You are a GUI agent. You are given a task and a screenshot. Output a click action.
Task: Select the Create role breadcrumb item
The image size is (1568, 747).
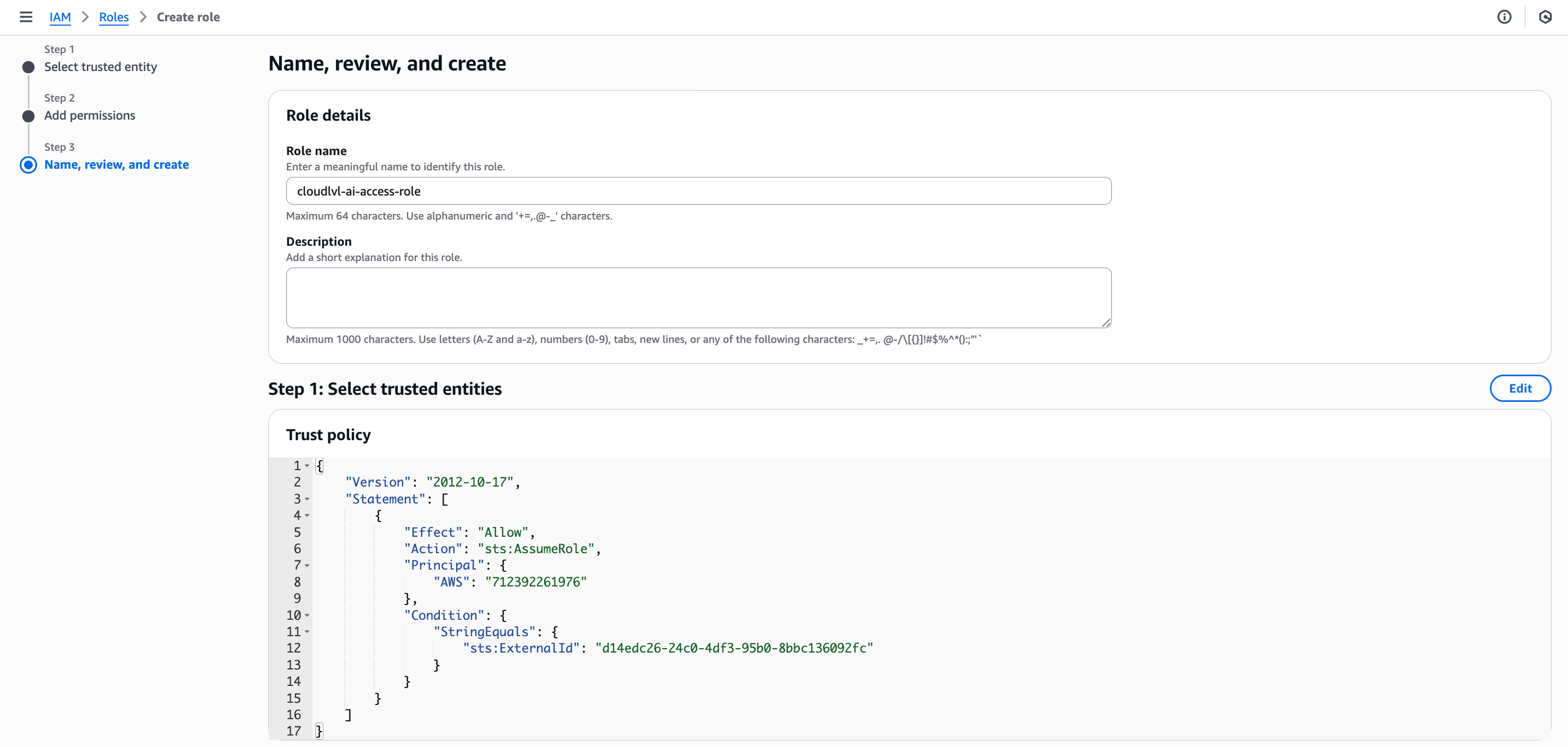click(x=188, y=17)
